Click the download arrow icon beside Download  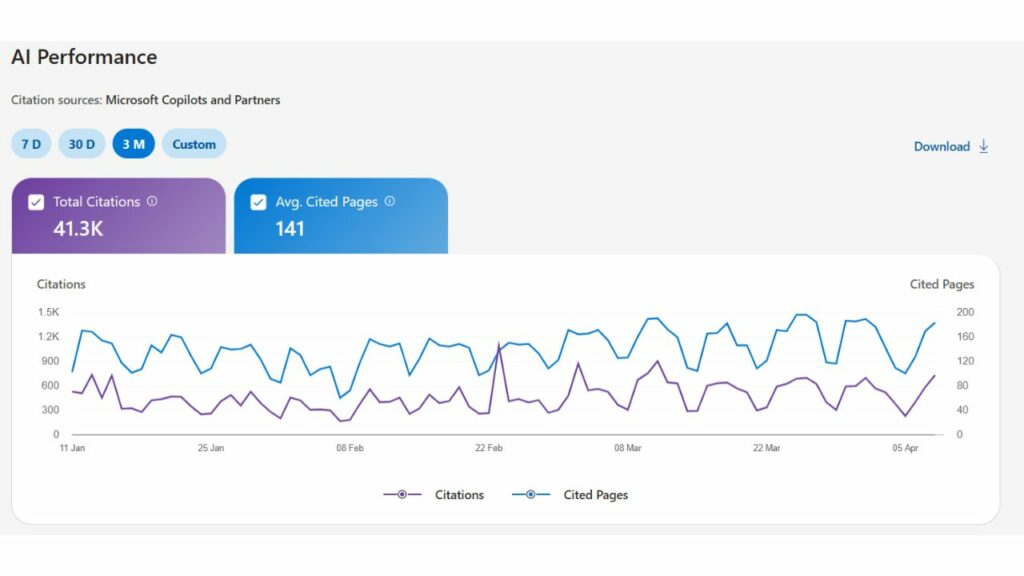(982, 146)
